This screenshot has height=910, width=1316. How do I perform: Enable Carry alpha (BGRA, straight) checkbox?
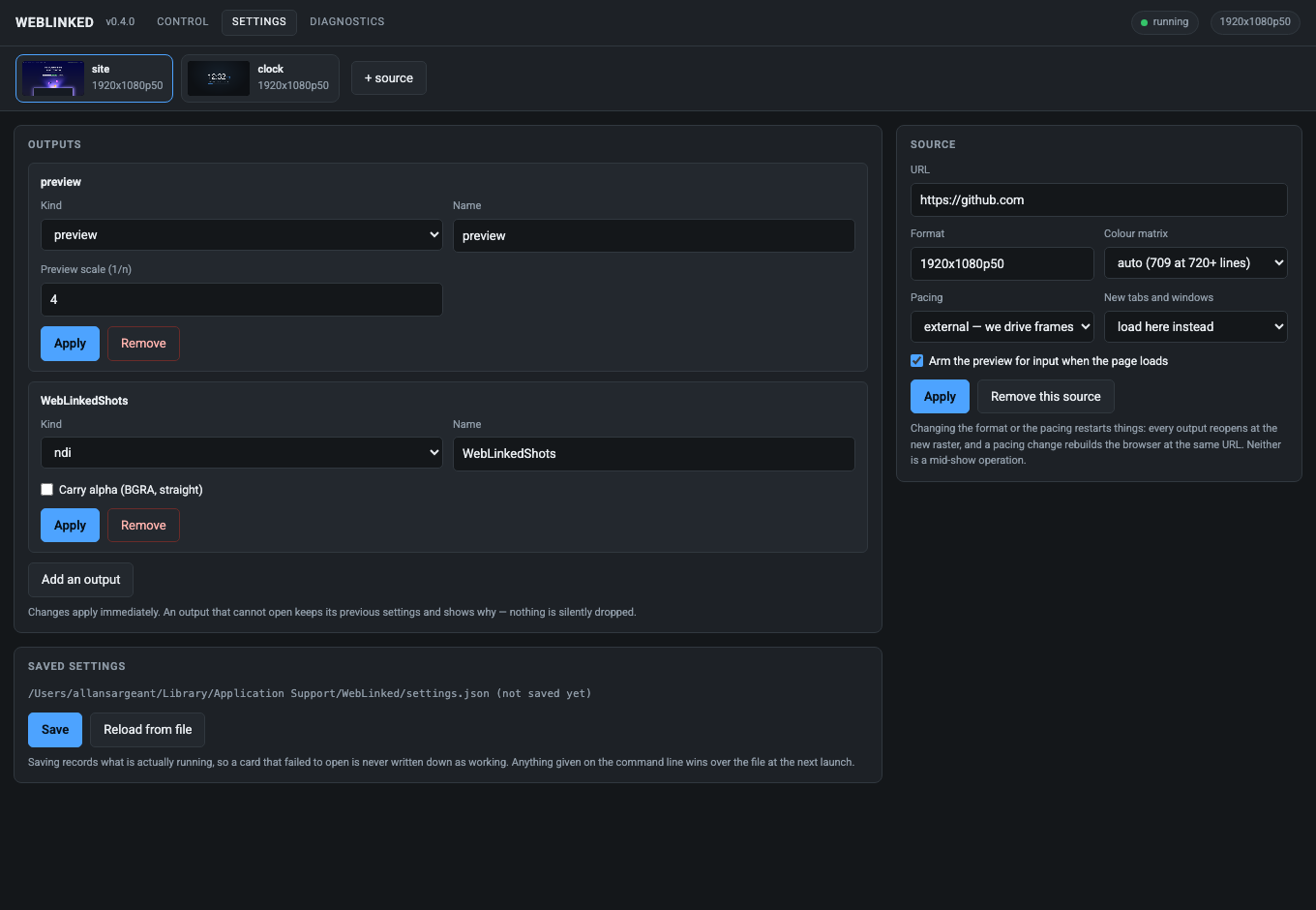click(x=46, y=490)
